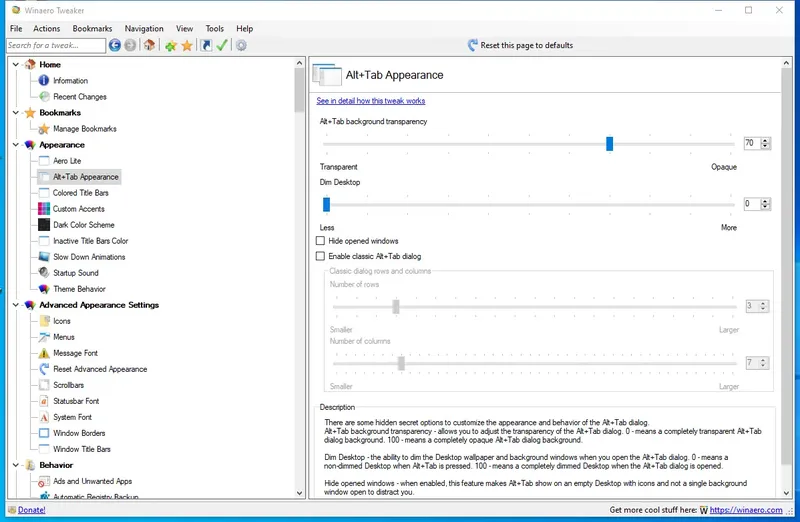Collapse Advanced Appearance Settings section
This screenshot has height=522, width=800.
16,305
